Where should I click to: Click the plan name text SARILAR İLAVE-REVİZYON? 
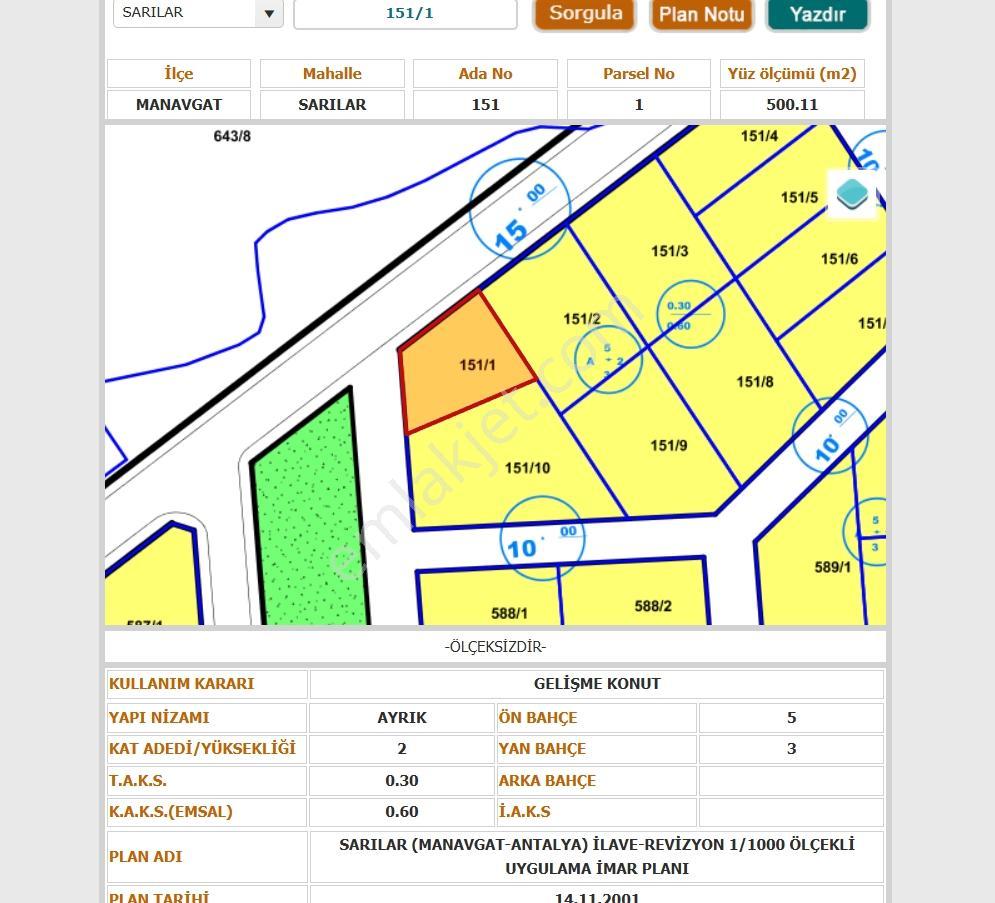tap(596, 857)
